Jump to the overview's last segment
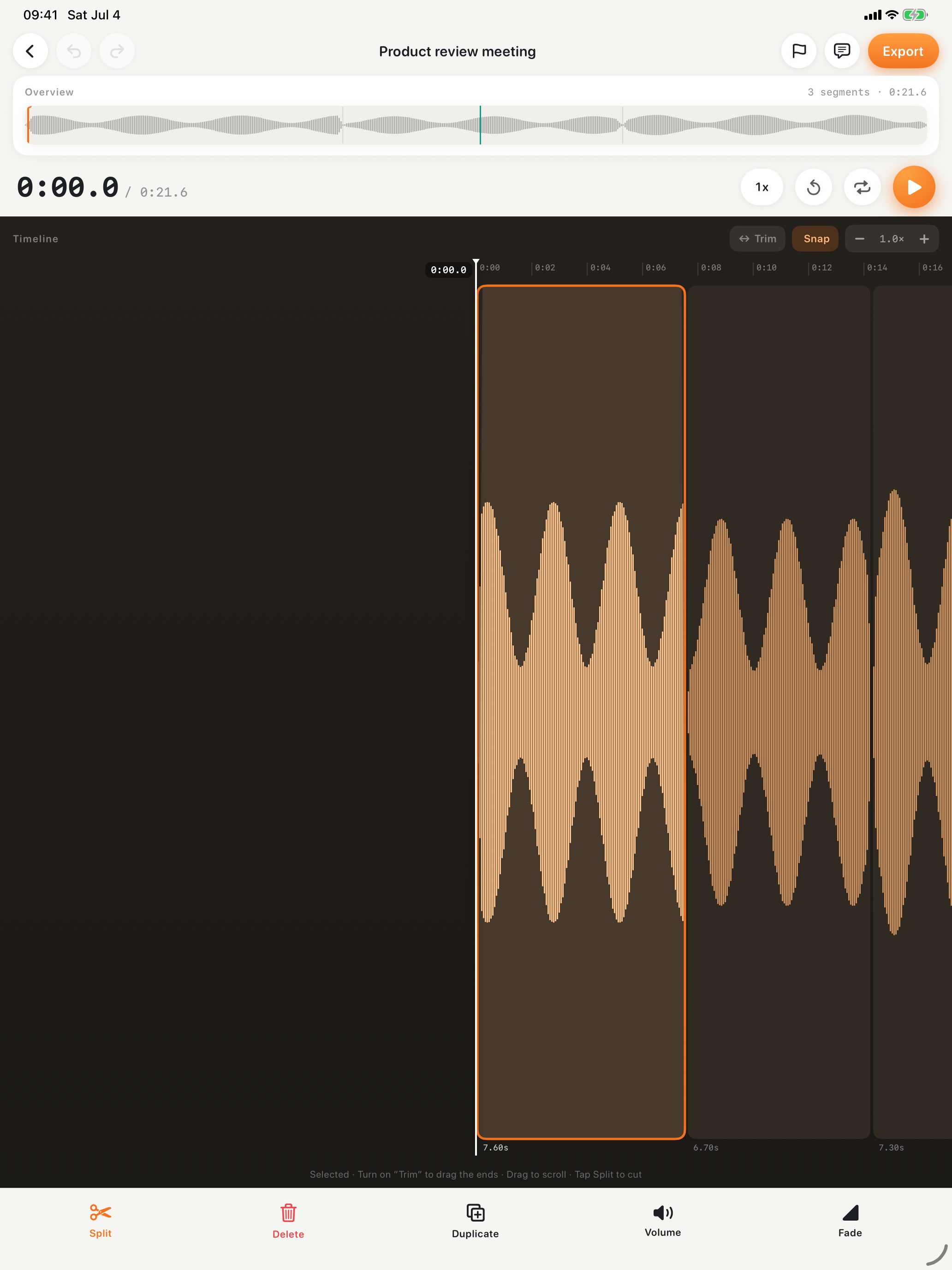 (775, 125)
